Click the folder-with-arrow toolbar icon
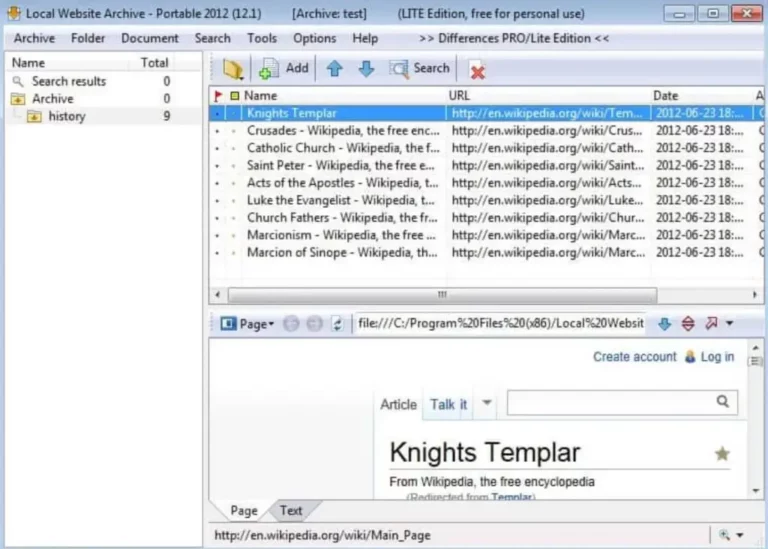Image resolution: width=768 pixels, height=549 pixels. tap(233, 69)
